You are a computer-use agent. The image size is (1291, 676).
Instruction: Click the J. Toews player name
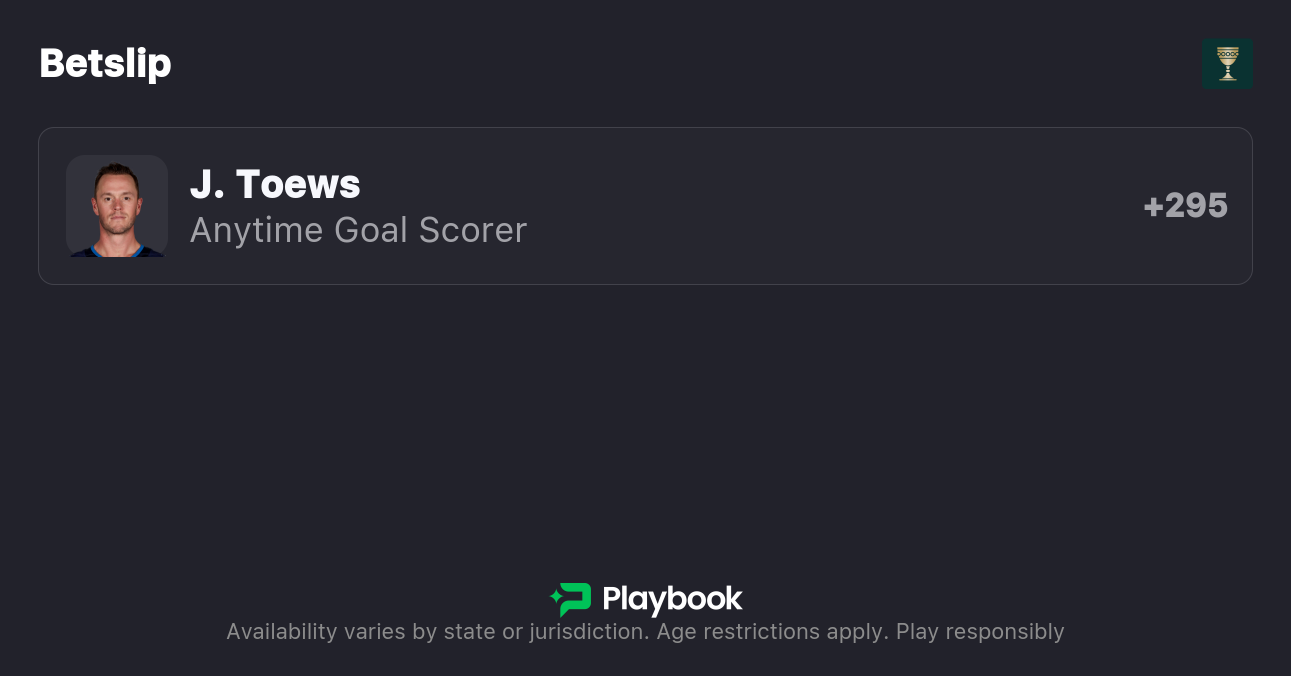(275, 184)
